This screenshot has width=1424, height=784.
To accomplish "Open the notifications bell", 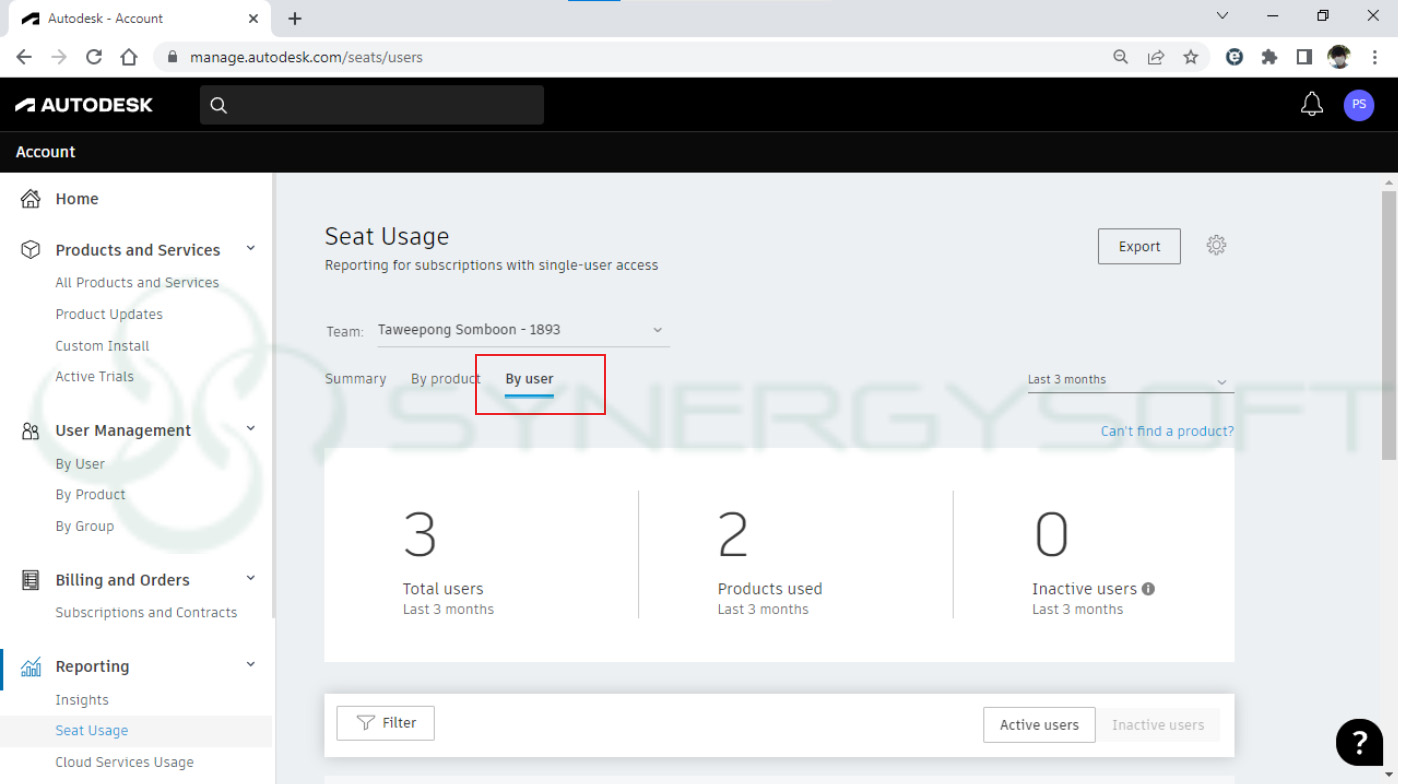I will [x=1311, y=104].
